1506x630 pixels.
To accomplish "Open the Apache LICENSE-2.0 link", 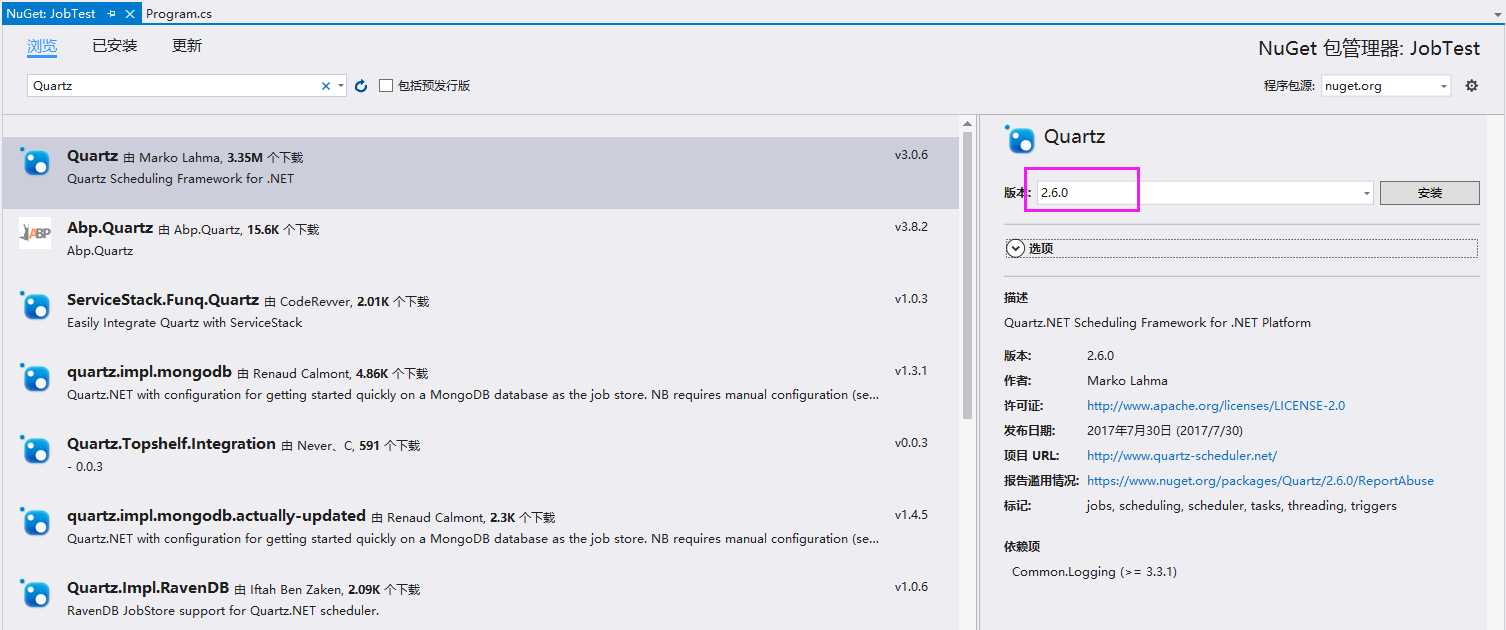I will [x=1216, y=406].
